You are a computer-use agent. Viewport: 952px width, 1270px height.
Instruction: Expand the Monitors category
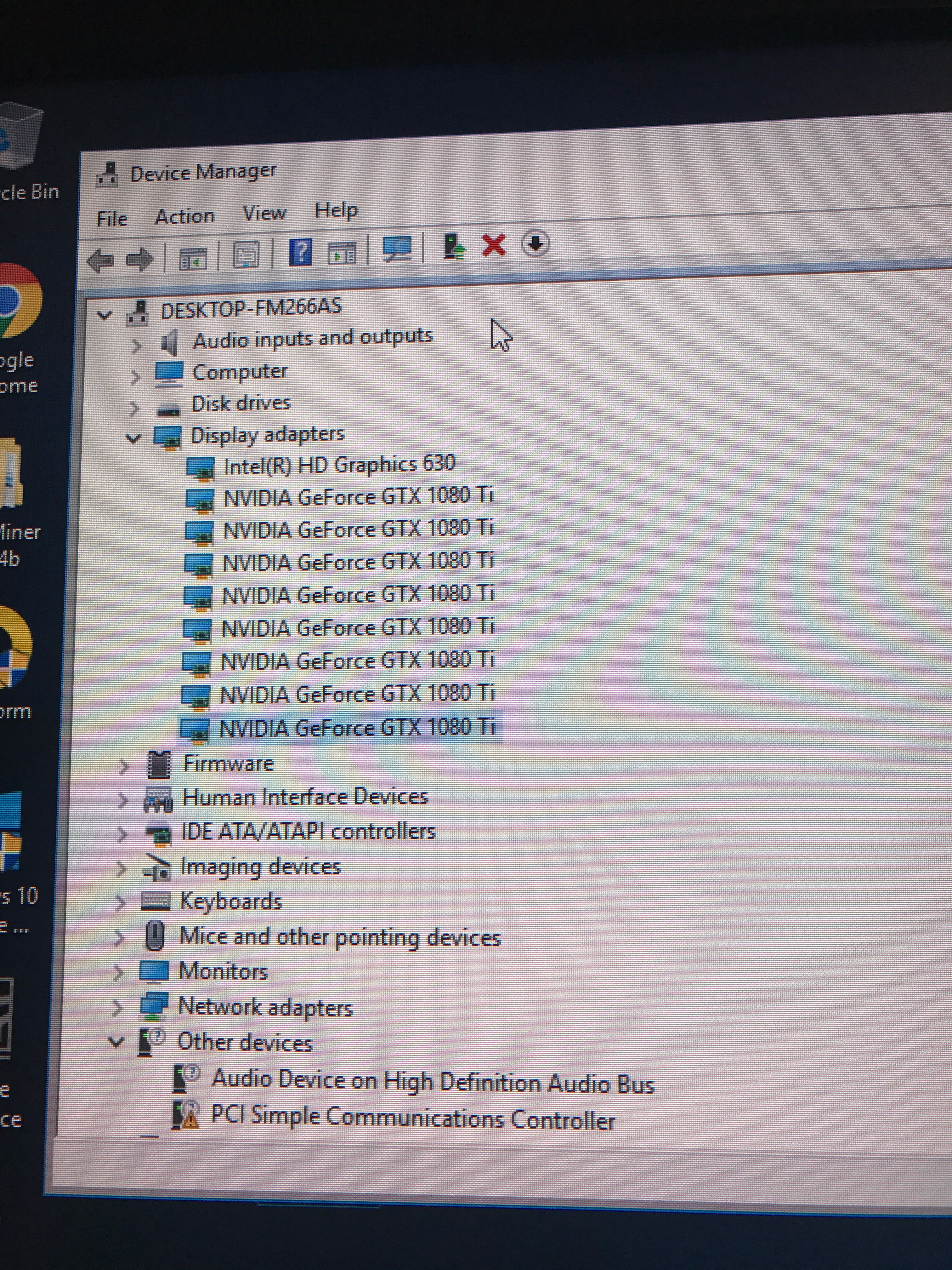118,973
